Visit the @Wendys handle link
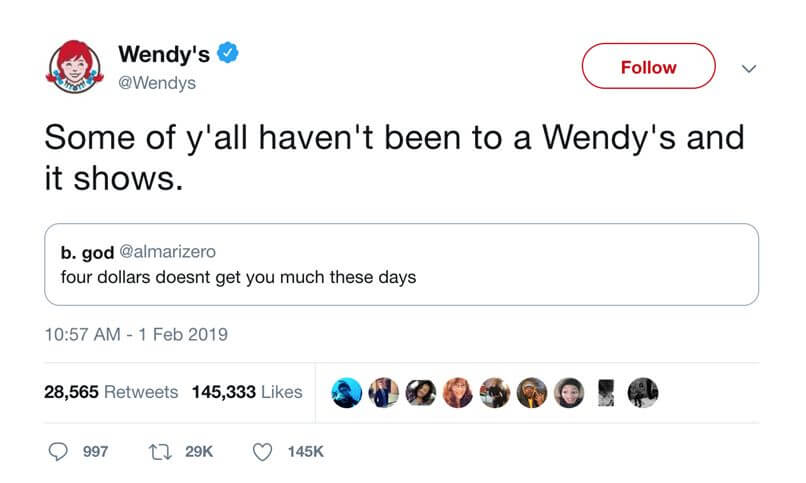Image resolution: width=806 pixels, height=483 pixels. pos(157,83)
